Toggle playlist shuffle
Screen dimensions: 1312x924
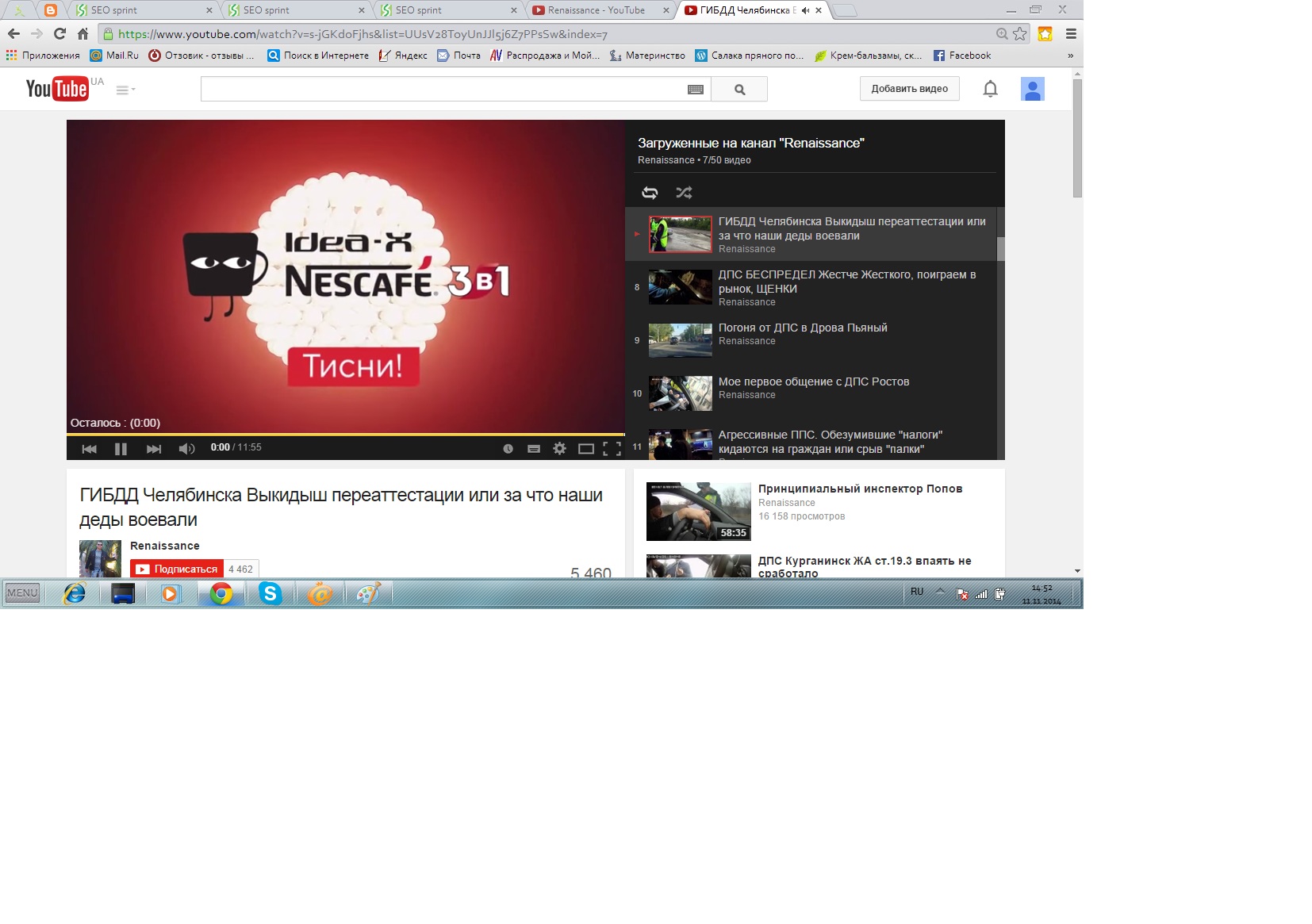684,193
